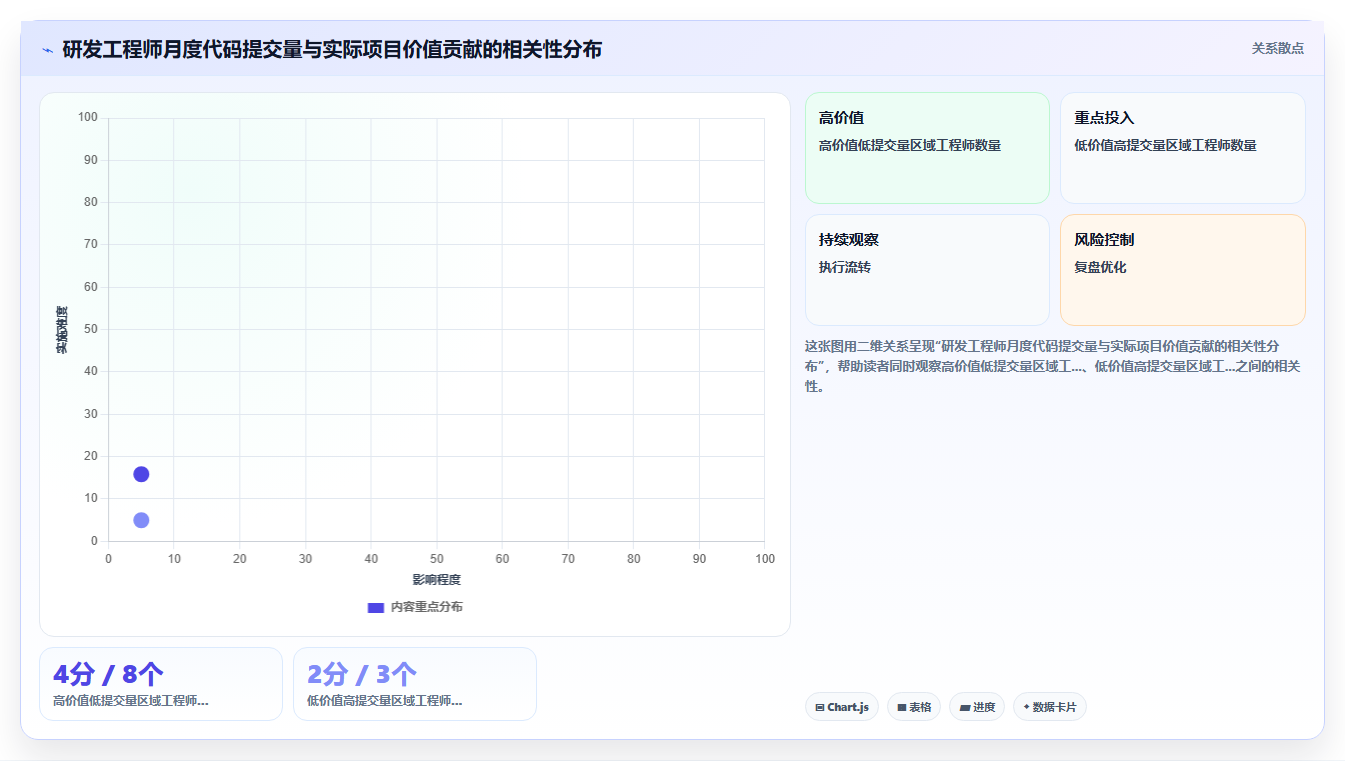
Task: Click the light purple scatter point
Action: (x=141, y=520)
